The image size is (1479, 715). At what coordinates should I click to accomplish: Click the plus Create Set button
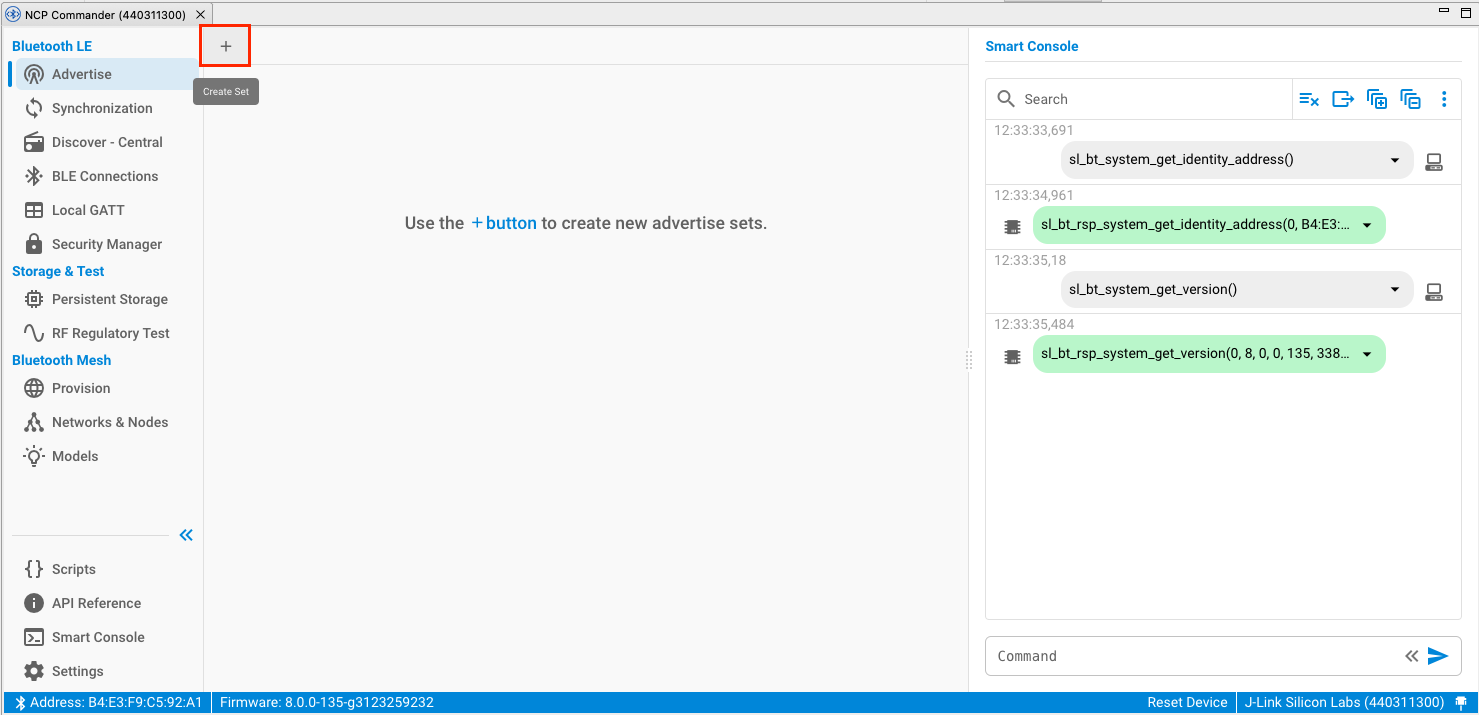pyautogui.click(x=225, y=46)
